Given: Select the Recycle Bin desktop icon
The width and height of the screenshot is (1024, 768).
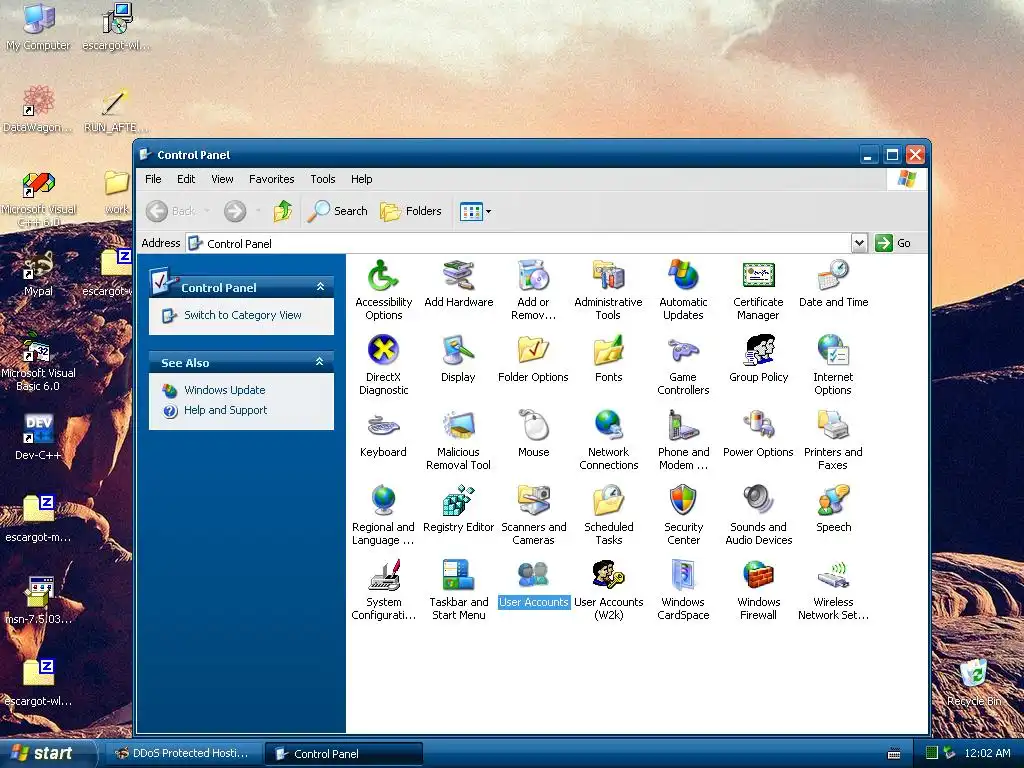Looking at the screenshot, I should (974, 683).
